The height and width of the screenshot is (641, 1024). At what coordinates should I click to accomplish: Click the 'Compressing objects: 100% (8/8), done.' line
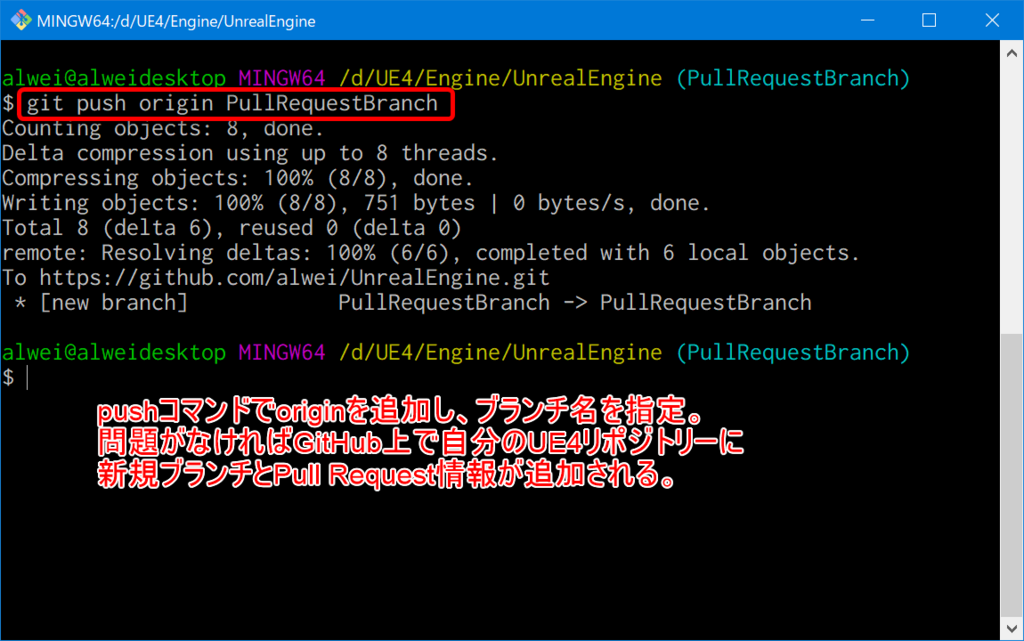click(238, 178)
